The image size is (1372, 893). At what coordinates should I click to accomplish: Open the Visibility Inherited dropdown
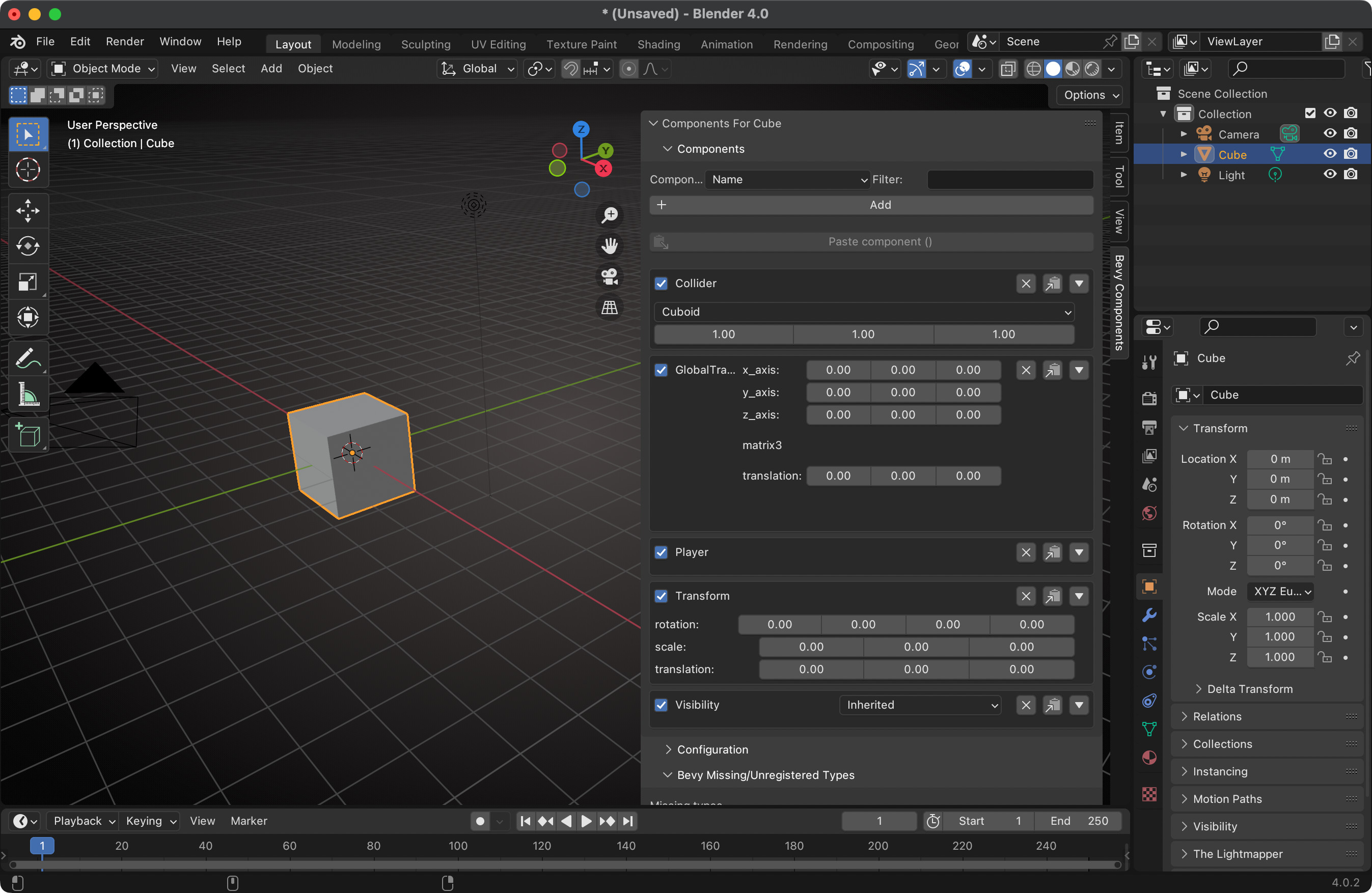(920, 705)
